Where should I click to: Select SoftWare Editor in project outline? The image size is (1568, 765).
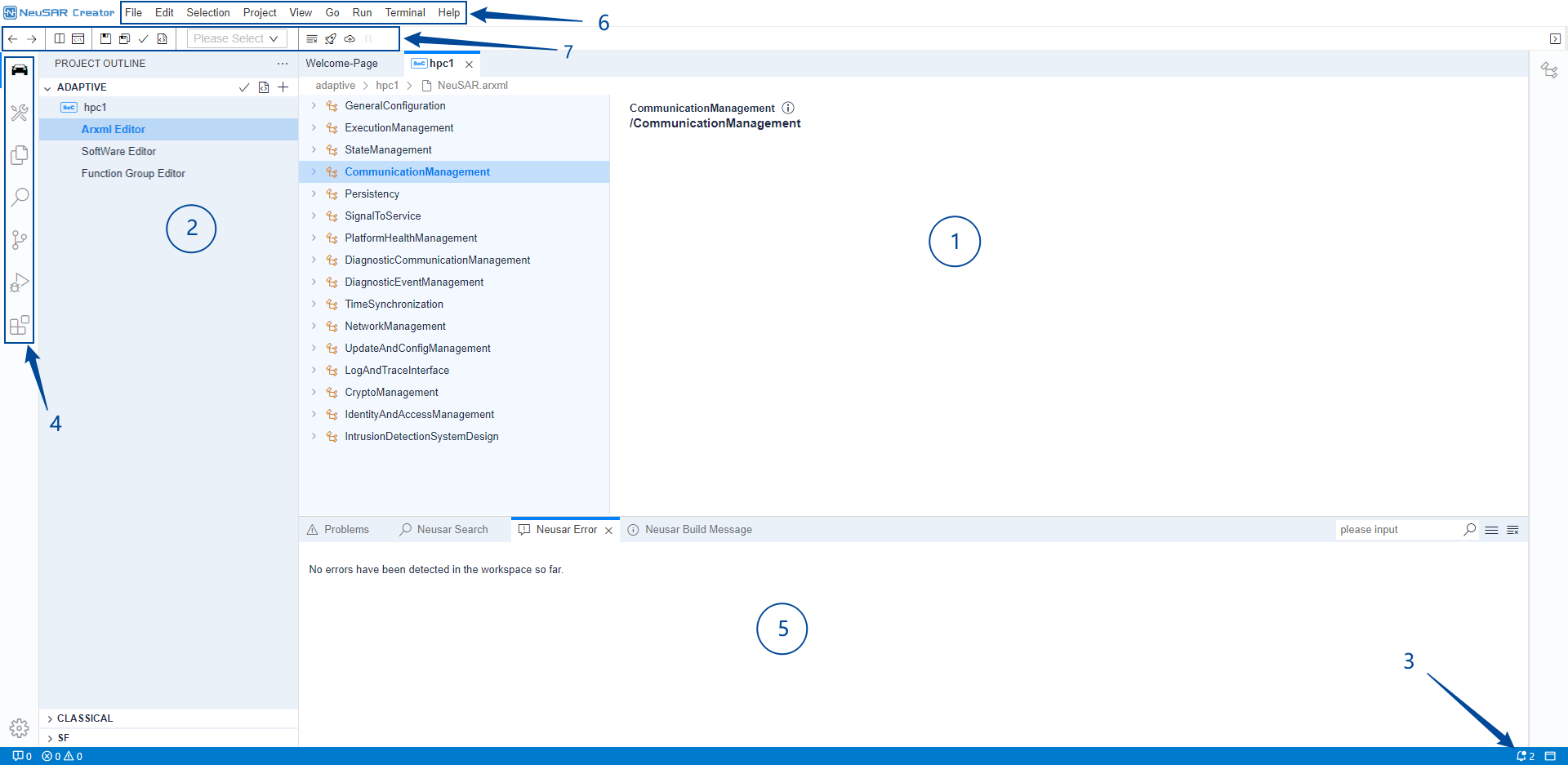pyautogui.click(x=118, y=151)
